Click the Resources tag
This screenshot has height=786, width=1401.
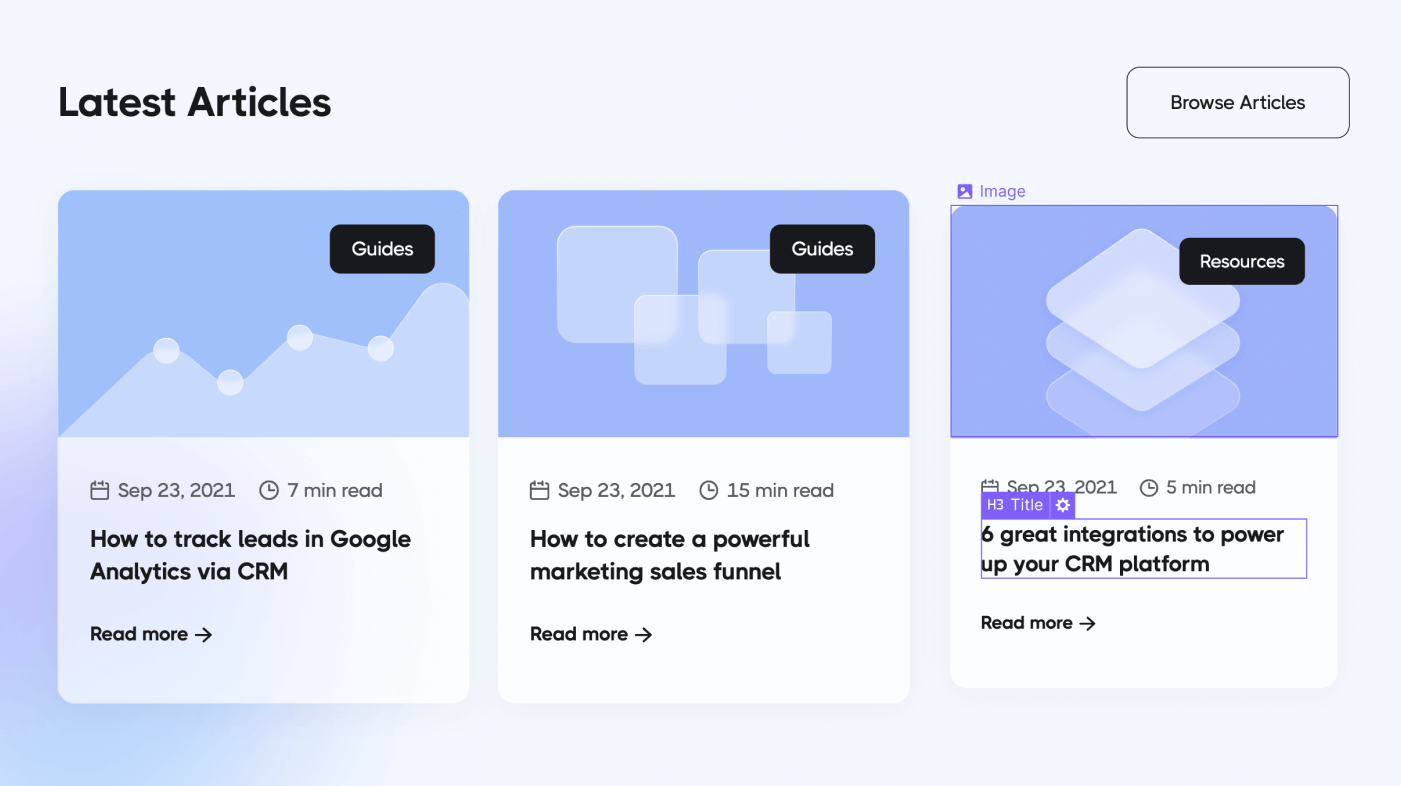[1241, 261]
